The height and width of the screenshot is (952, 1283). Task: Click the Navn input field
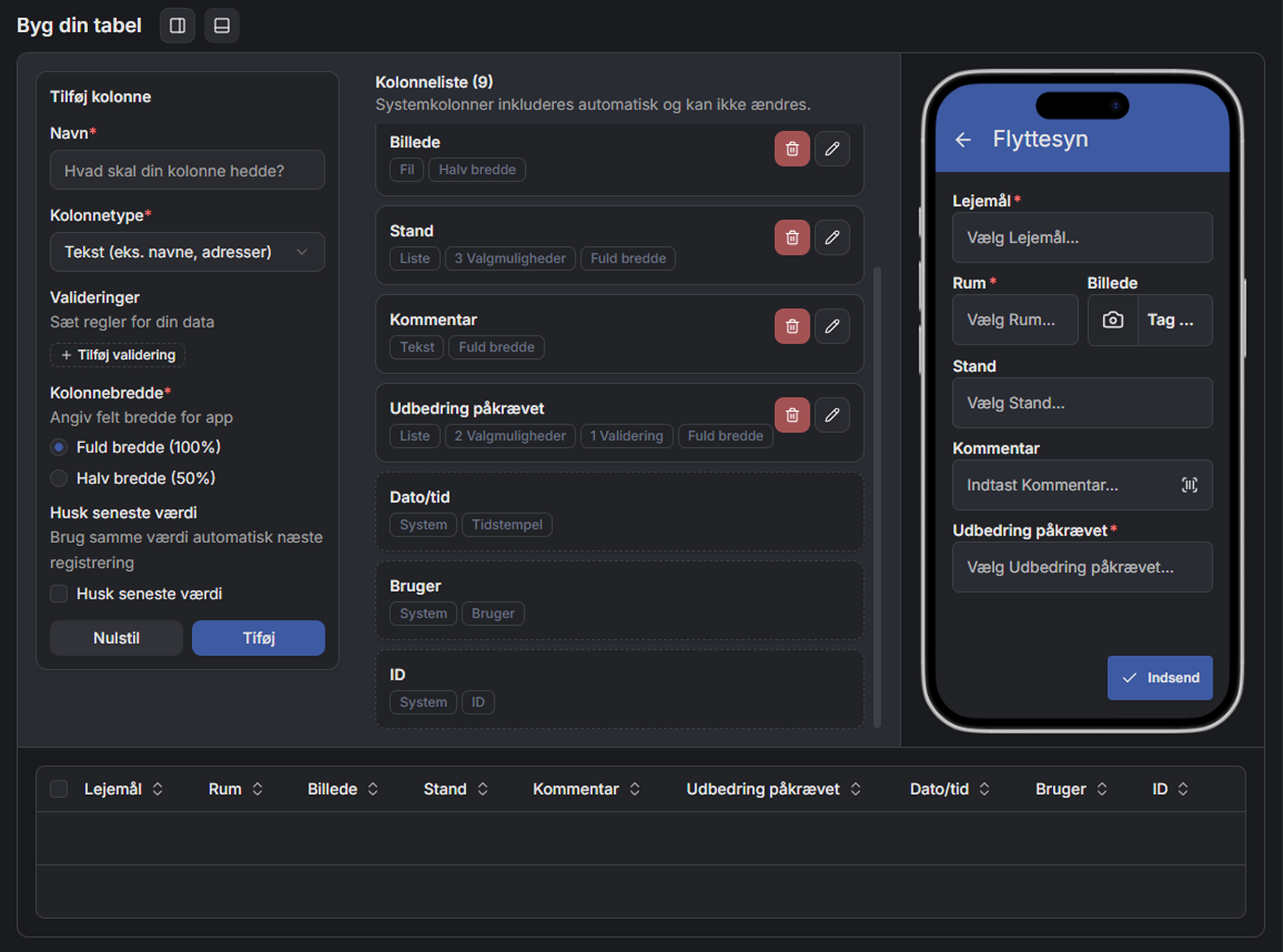pos(186,170)
